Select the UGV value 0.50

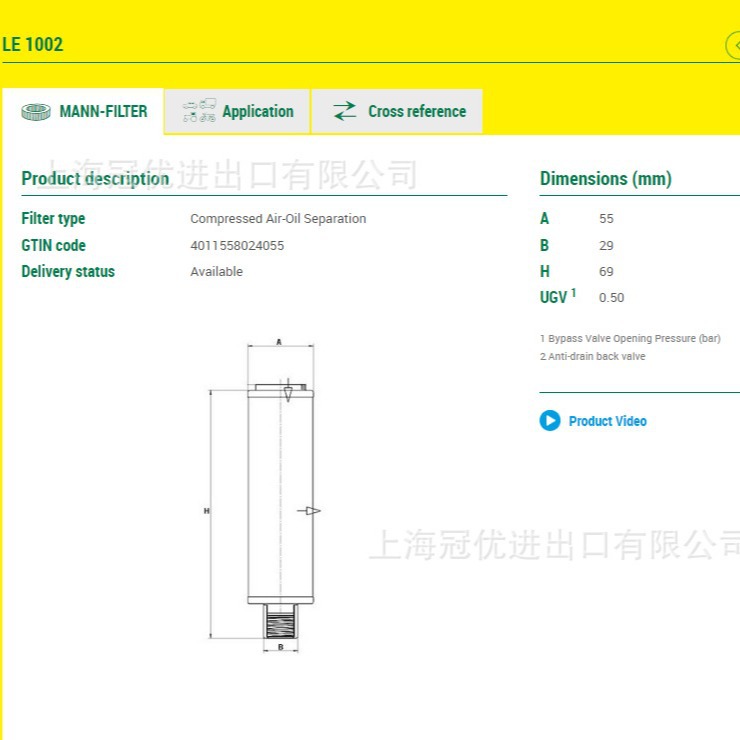[x=611, y=297]
